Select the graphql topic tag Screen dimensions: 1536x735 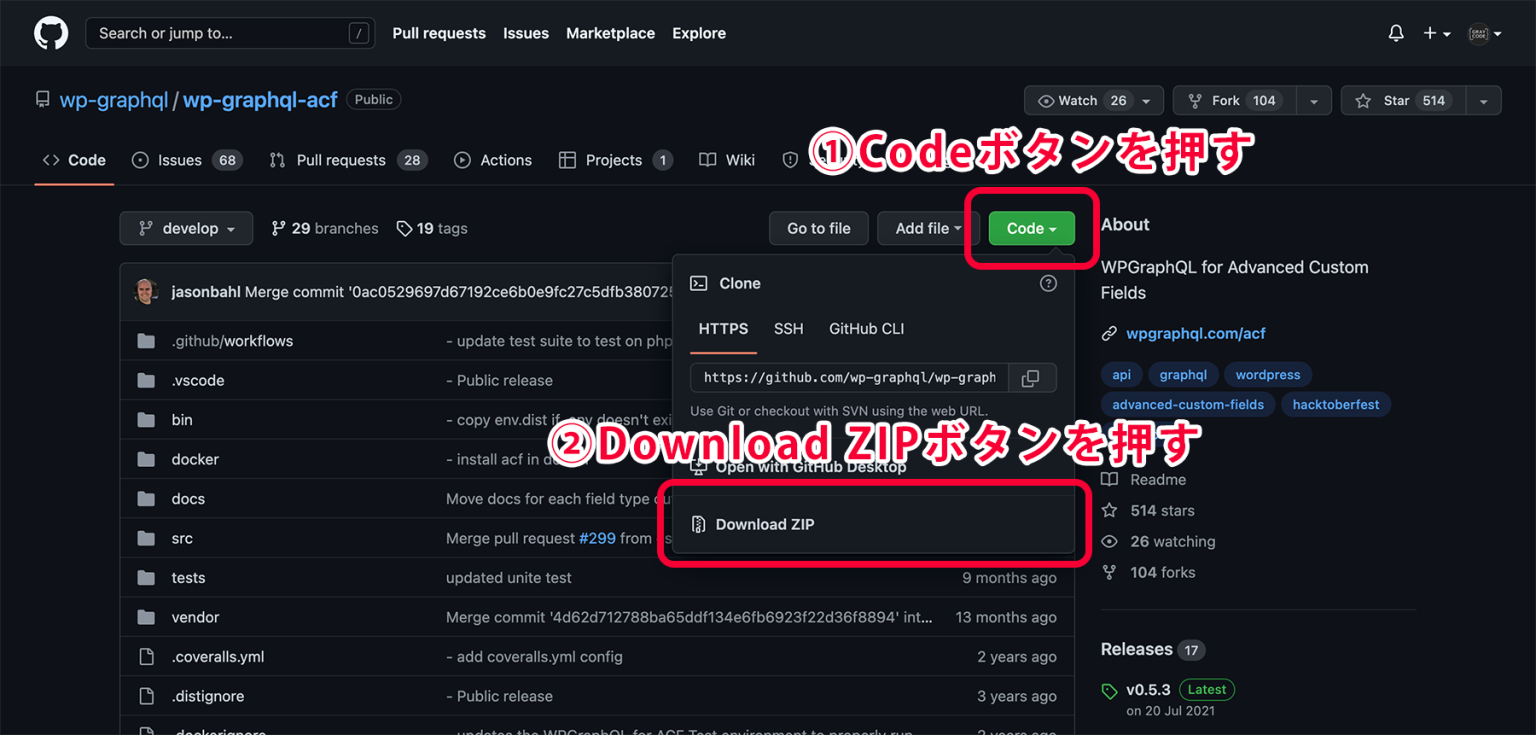click(1183, 375)
